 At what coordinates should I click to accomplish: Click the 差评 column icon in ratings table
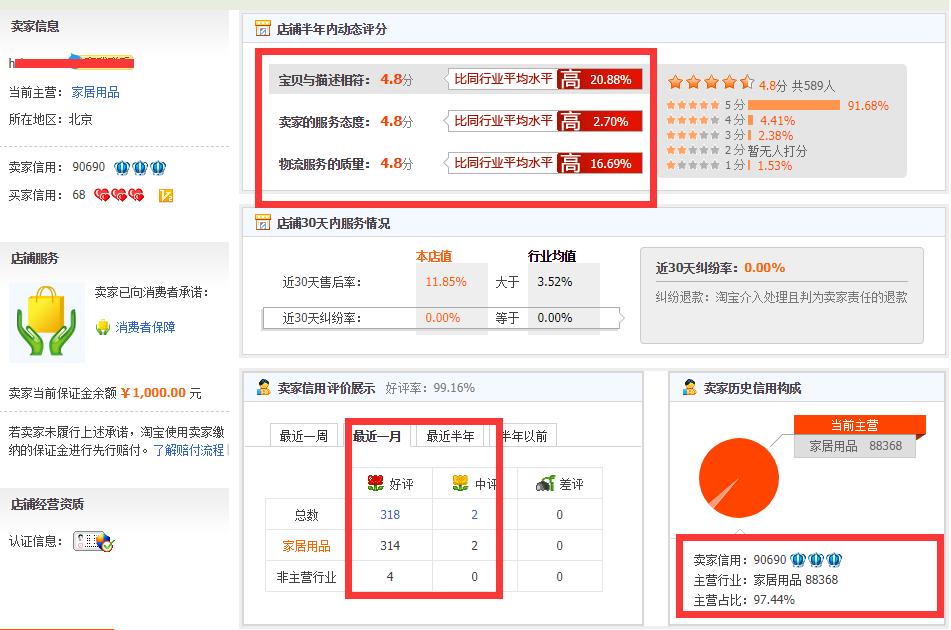(545, 484)
